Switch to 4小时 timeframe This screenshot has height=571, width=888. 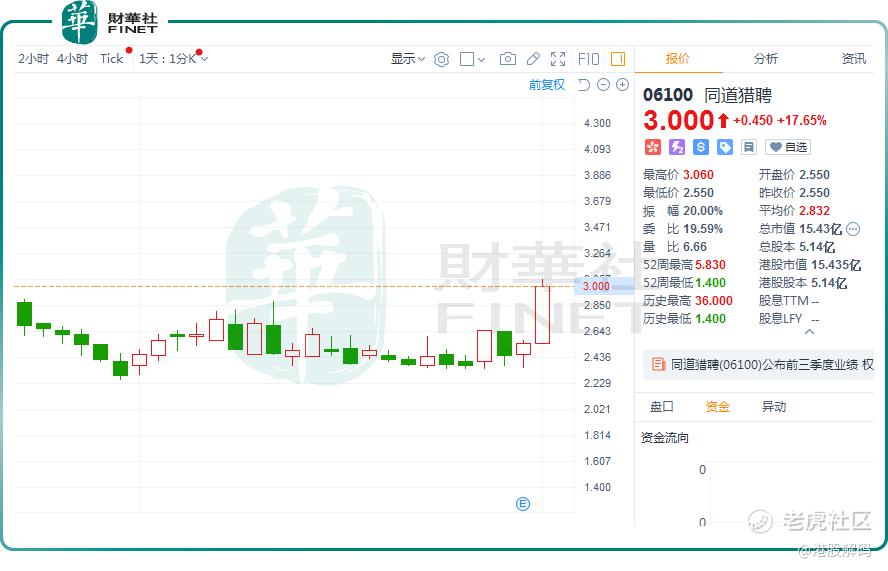click(72, 59)
